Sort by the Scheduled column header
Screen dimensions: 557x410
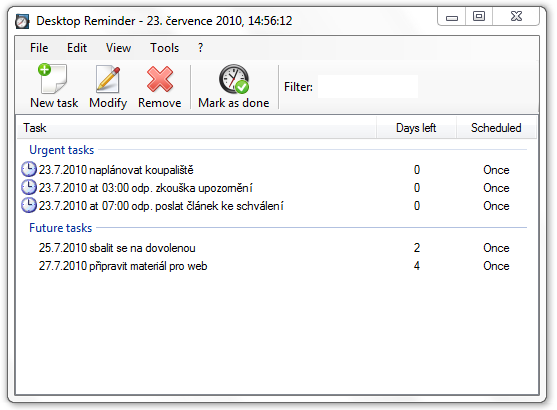click(496, 128)
